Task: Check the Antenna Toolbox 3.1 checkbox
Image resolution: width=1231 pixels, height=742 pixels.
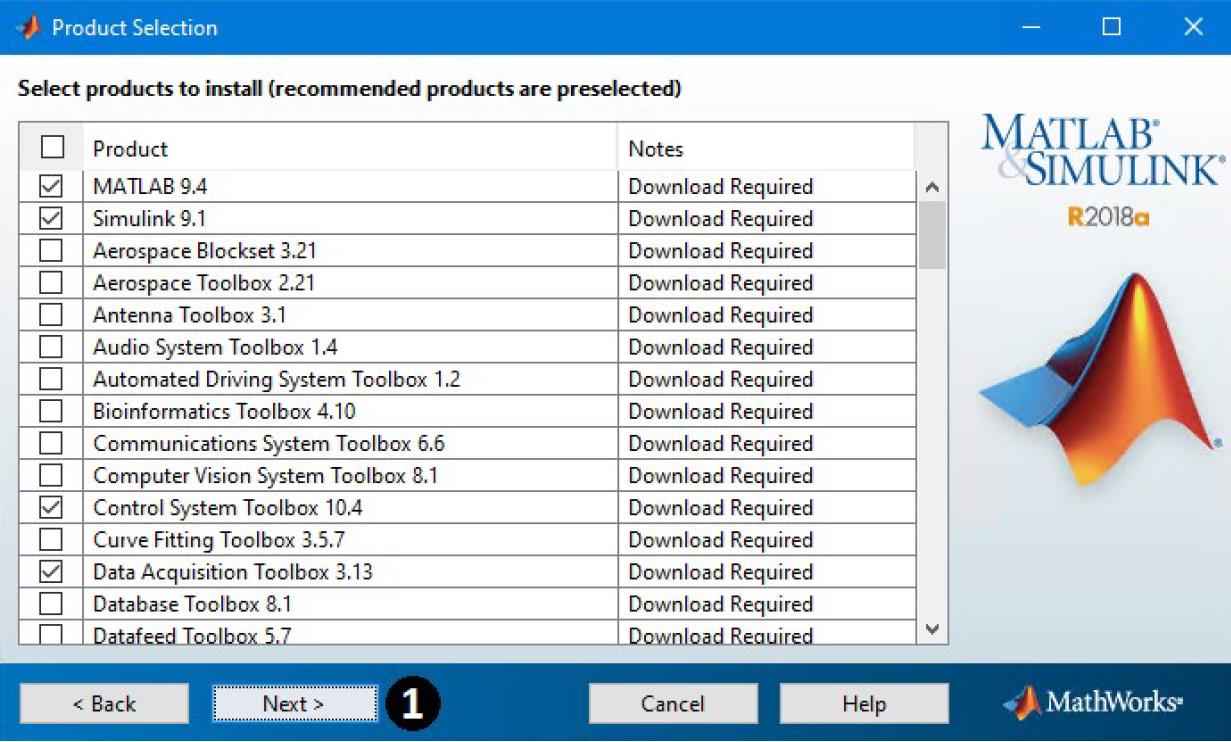Action: (x=50, y=315)
